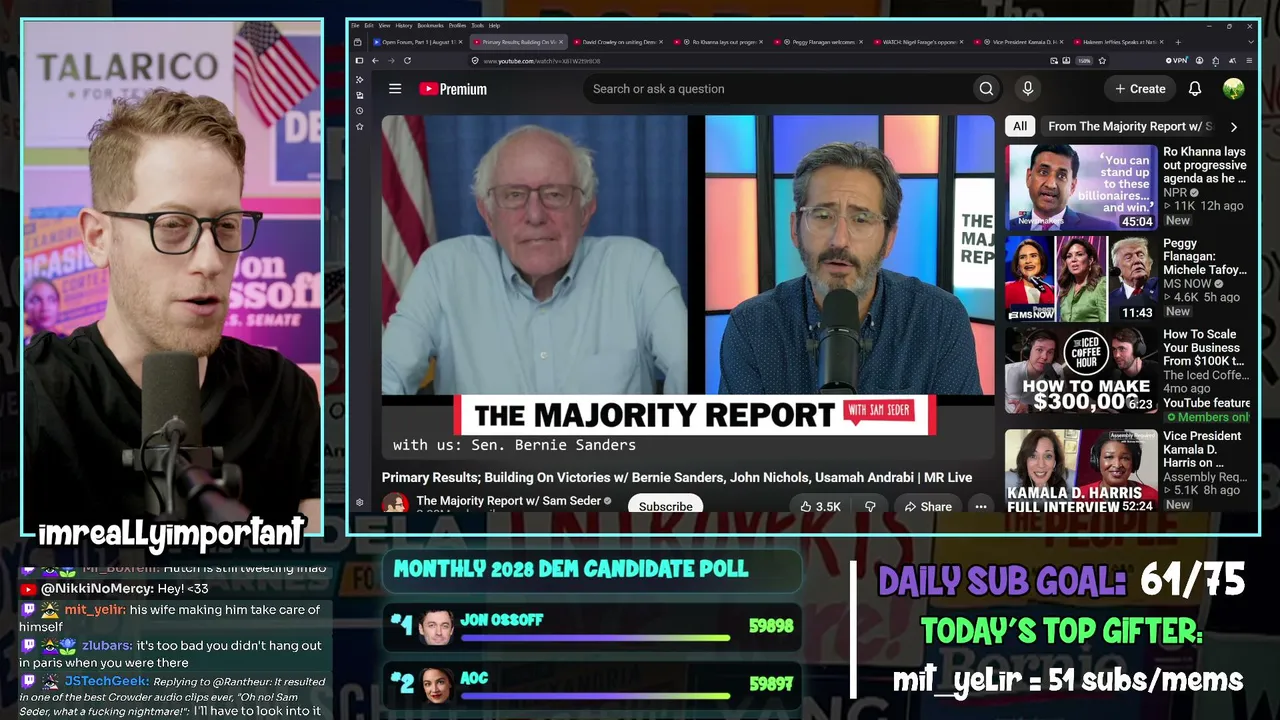This screenshot has width=1280, height=720.
Task: Open the sidebar AI sparkle icon
Action: (359, 80)
